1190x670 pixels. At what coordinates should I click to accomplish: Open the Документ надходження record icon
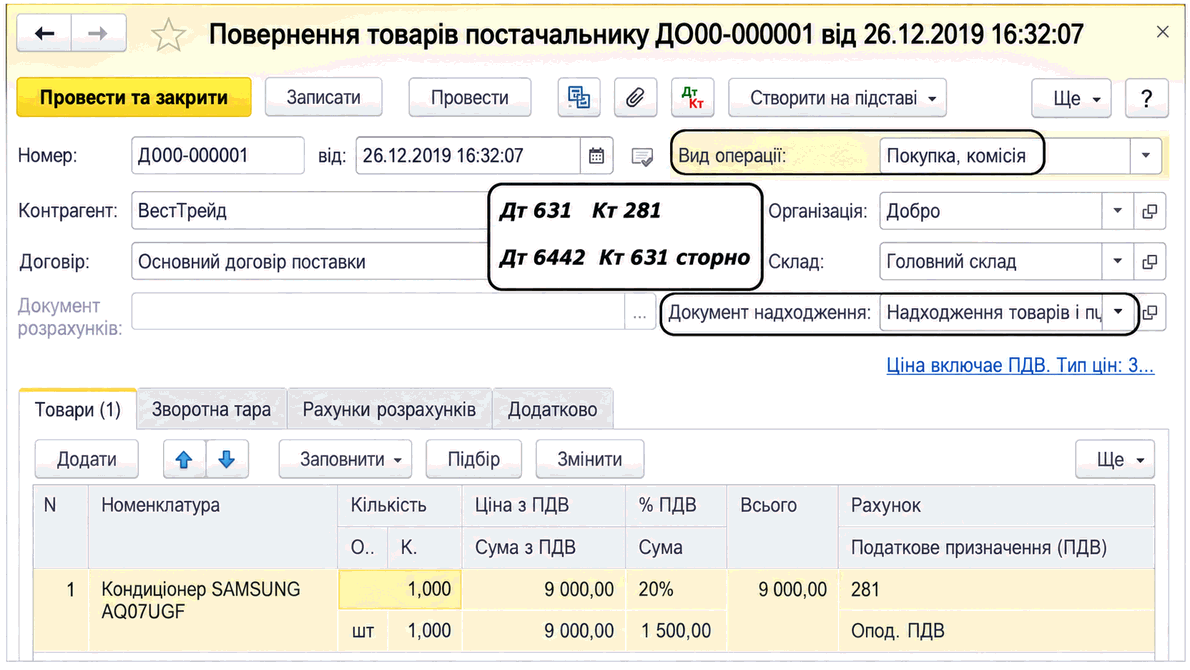click(x=1151, y=313)
